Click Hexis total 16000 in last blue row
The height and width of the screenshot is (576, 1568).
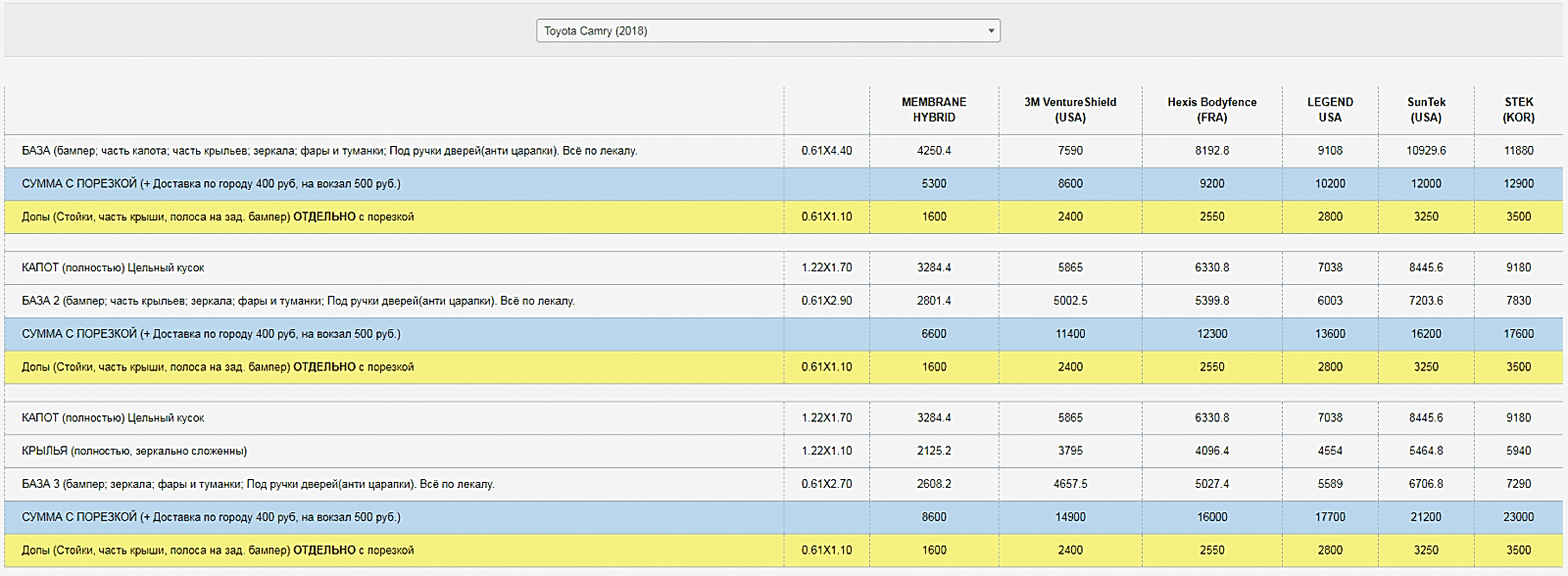click(1212, 517)
